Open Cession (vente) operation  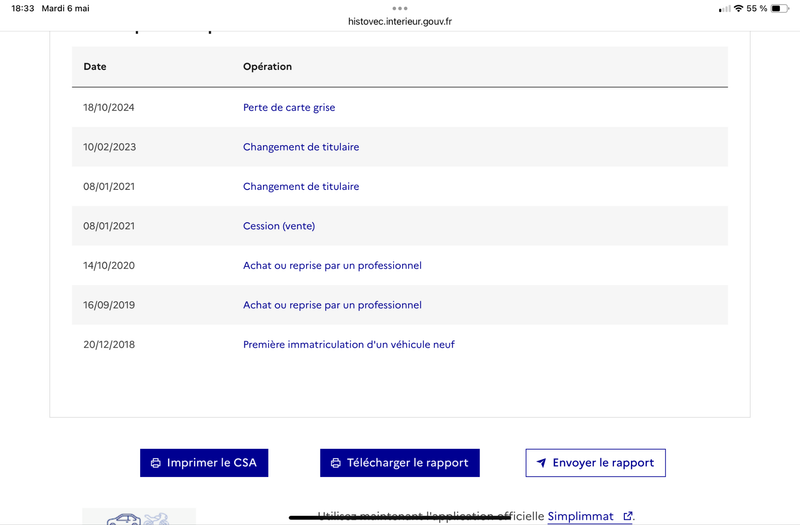[279, 226]
